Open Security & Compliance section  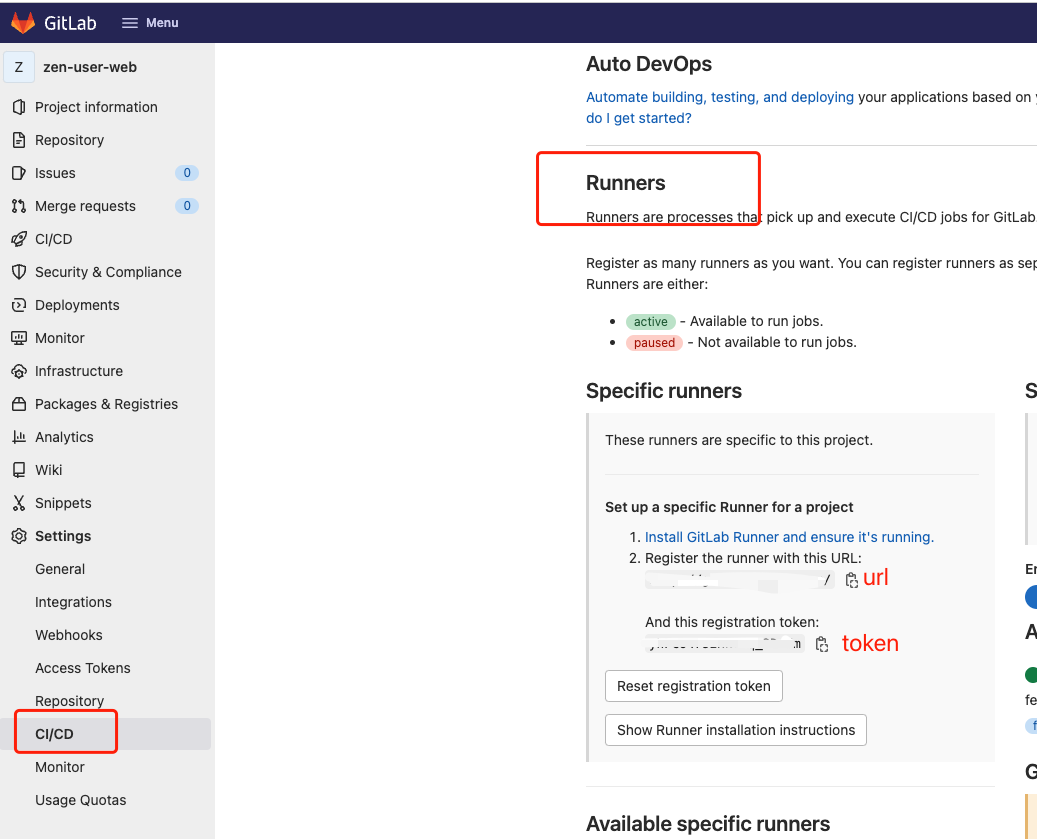coord(108,272)
